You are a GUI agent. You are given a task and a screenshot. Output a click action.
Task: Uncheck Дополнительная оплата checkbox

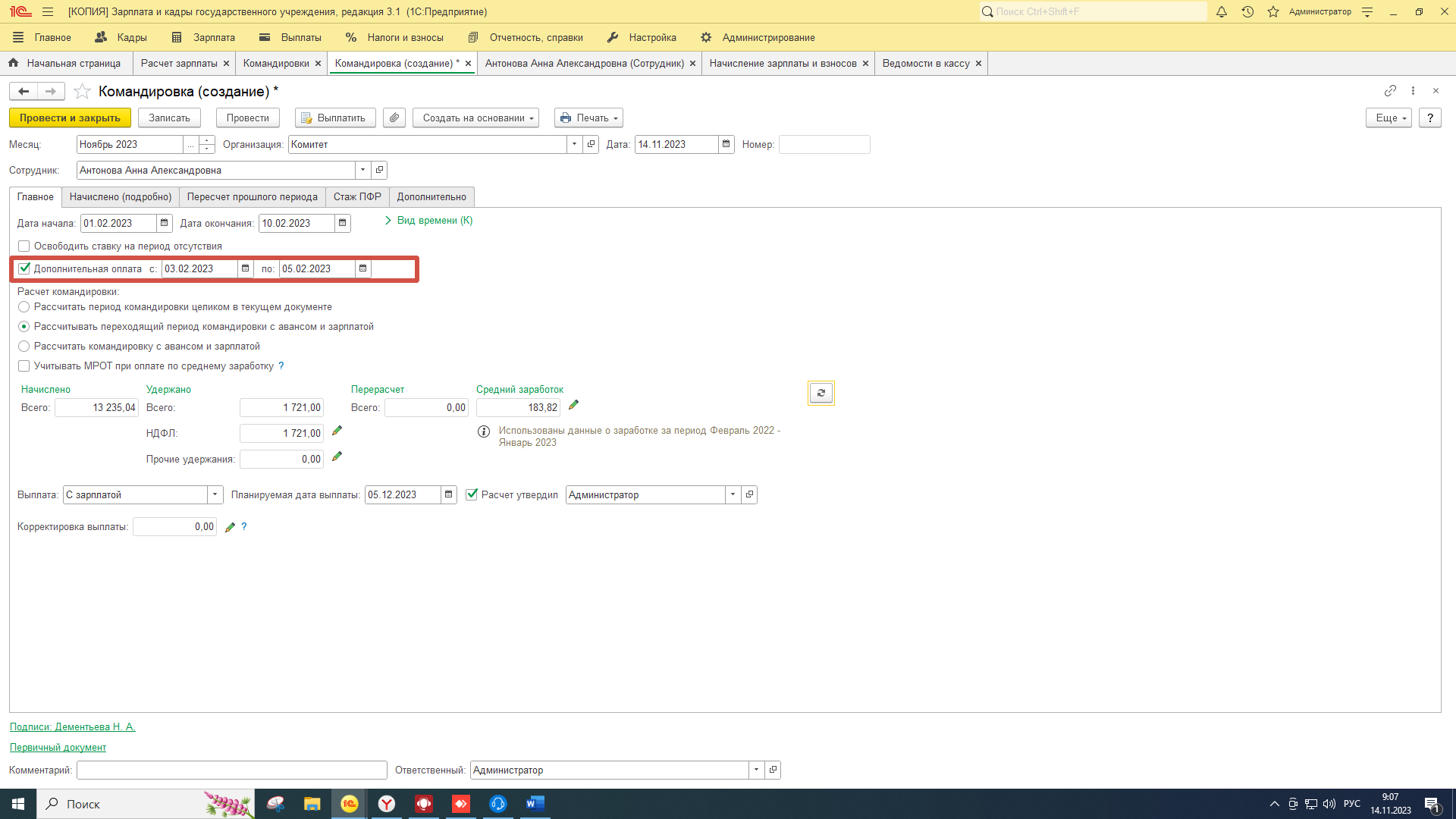[x=24, y=268]
